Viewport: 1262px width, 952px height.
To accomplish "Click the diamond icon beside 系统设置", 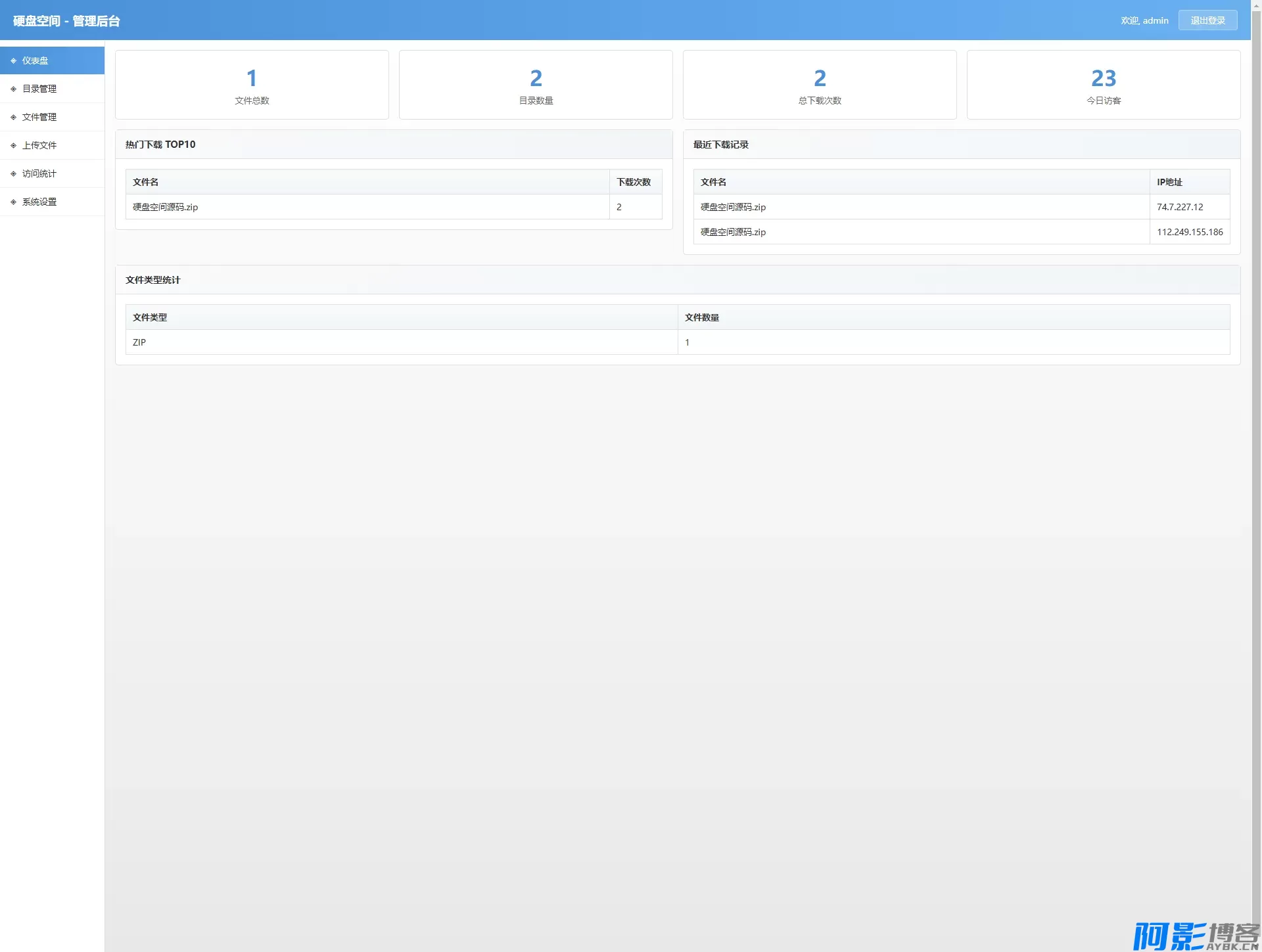I will coord(13,202).
